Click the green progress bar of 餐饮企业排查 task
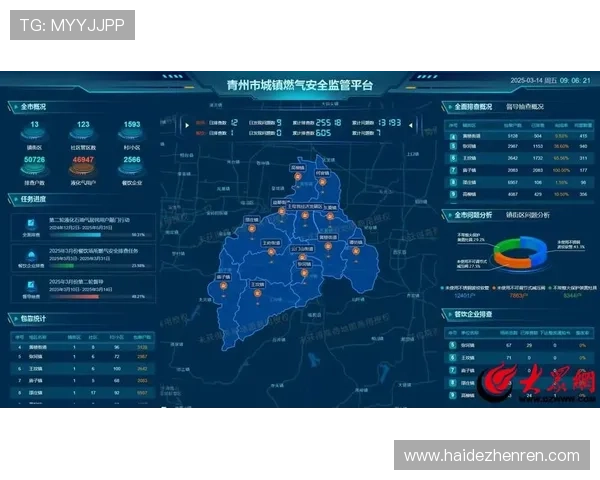The width and height of the screenshot is (600, 480). click(x=62, y=266)
